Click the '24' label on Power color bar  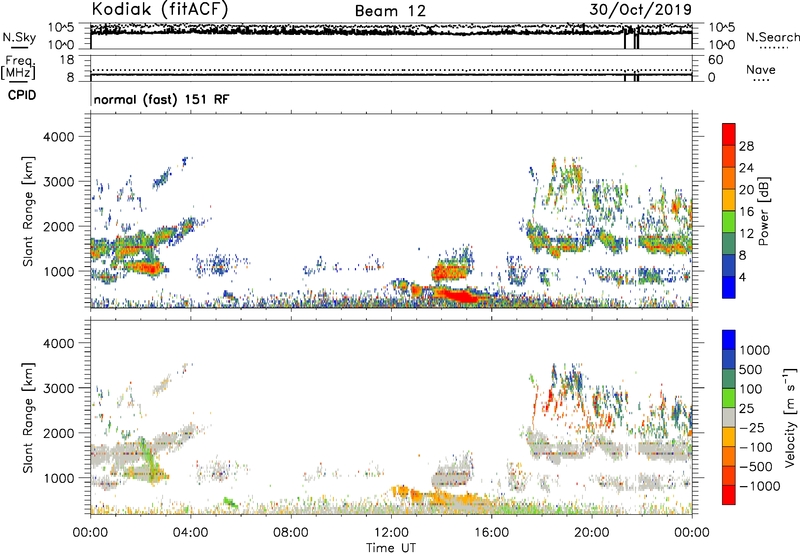746,168
